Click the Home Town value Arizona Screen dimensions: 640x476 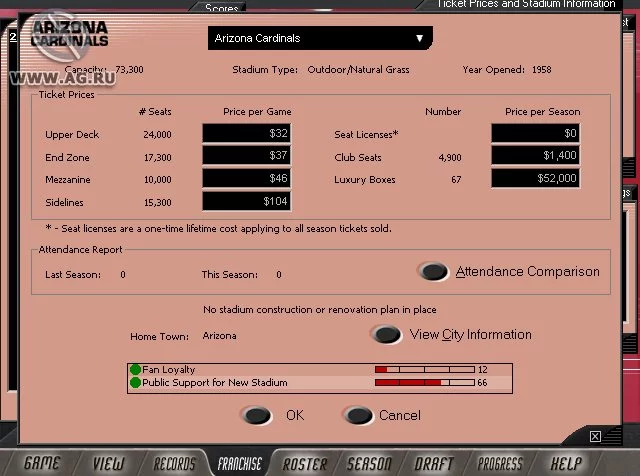click(x=219, y=336)
